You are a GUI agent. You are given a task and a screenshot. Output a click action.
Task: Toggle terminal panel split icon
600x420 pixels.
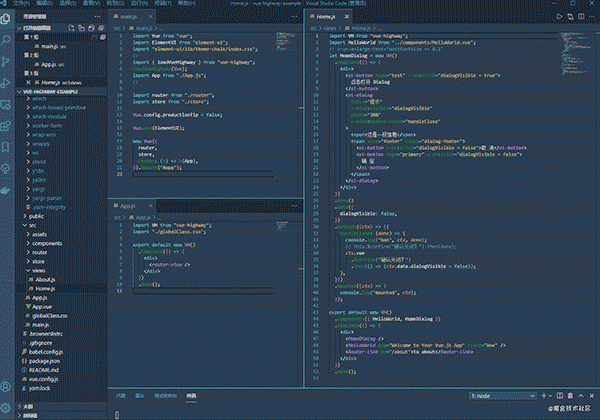click(x=560, y=396)
